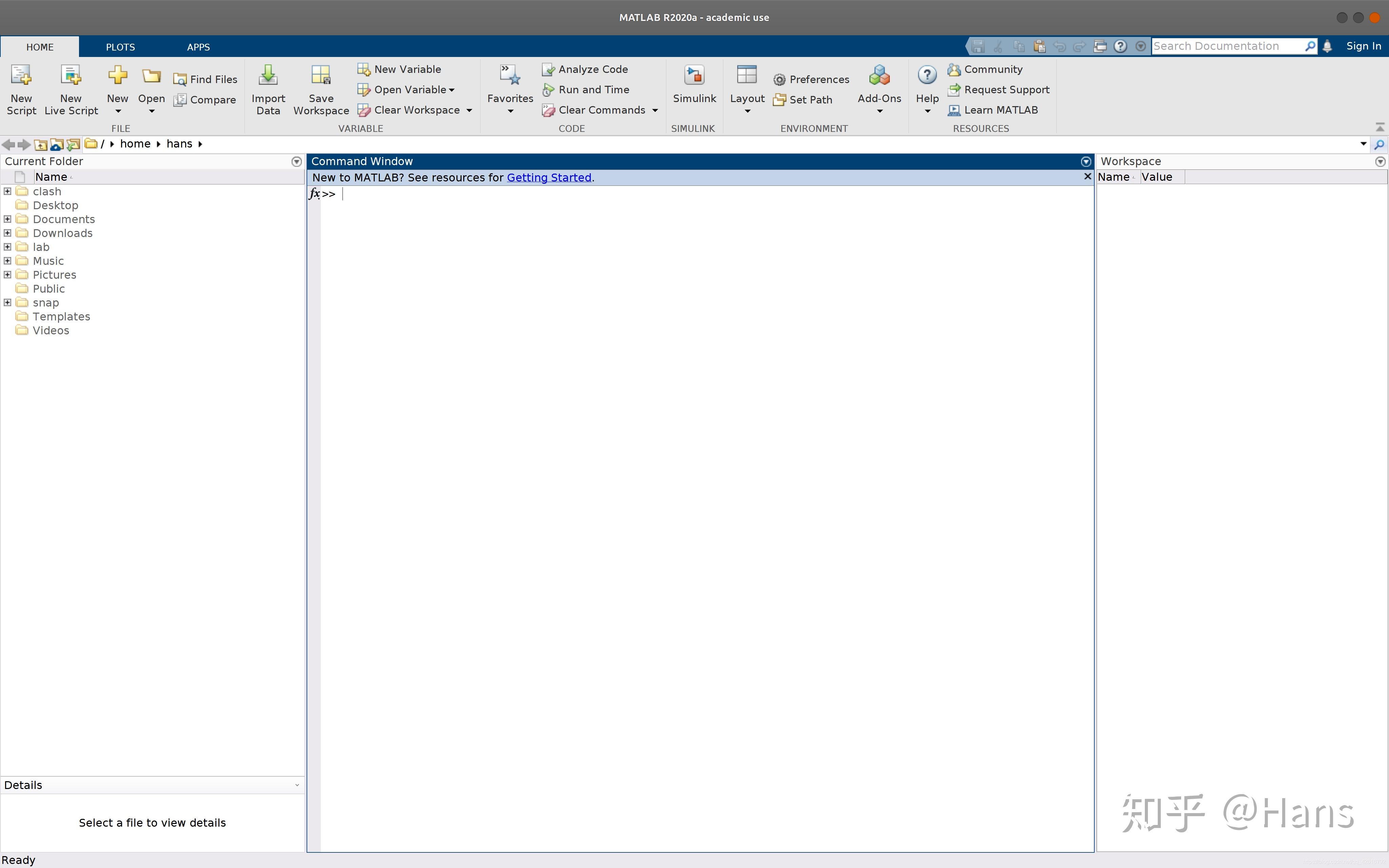Click the Compare files button
The height and width of the screenshot is (868, 1389).
tap(205, 100)
